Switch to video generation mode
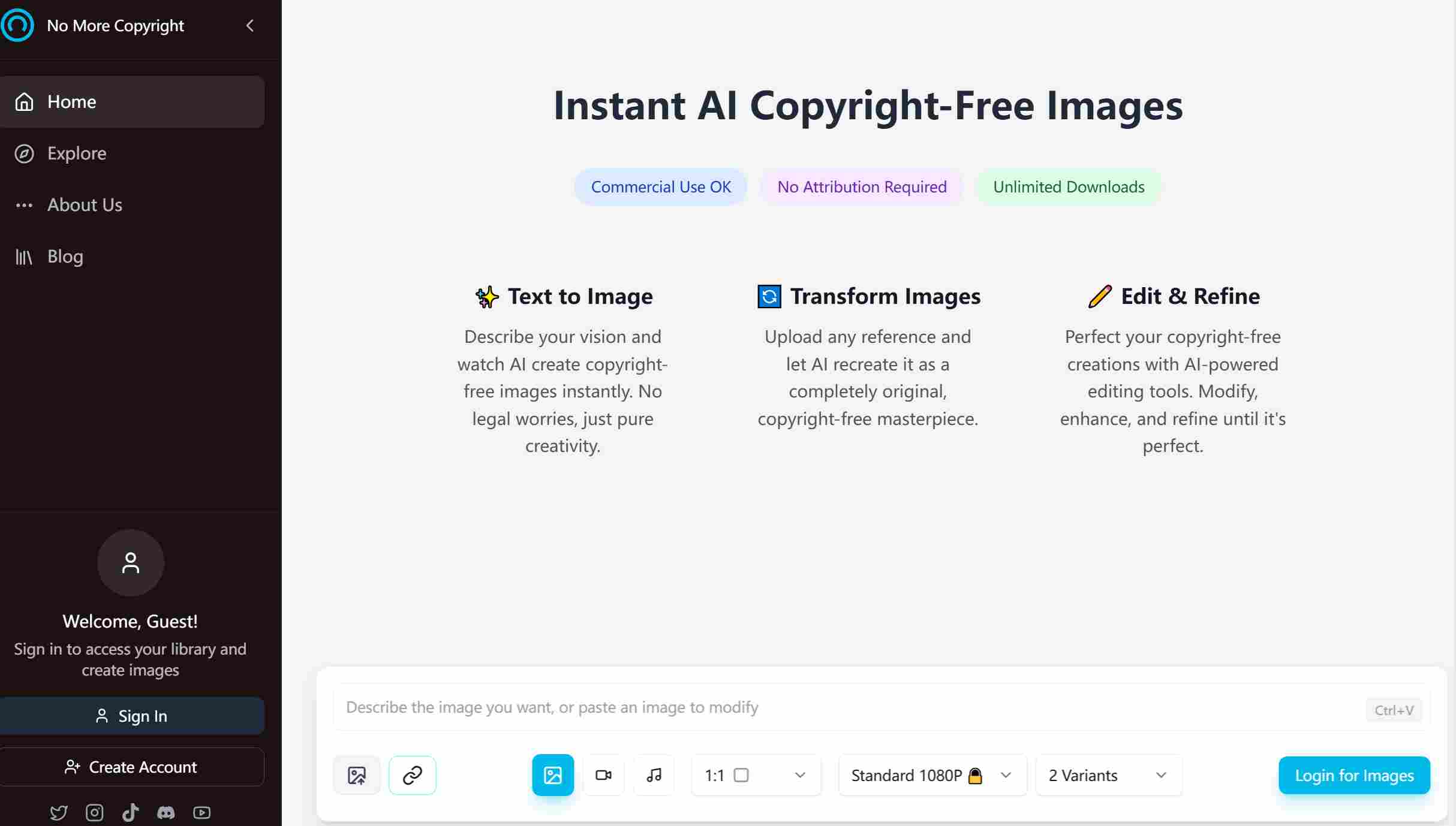1456x826 pixels. (x=603, y=775)
